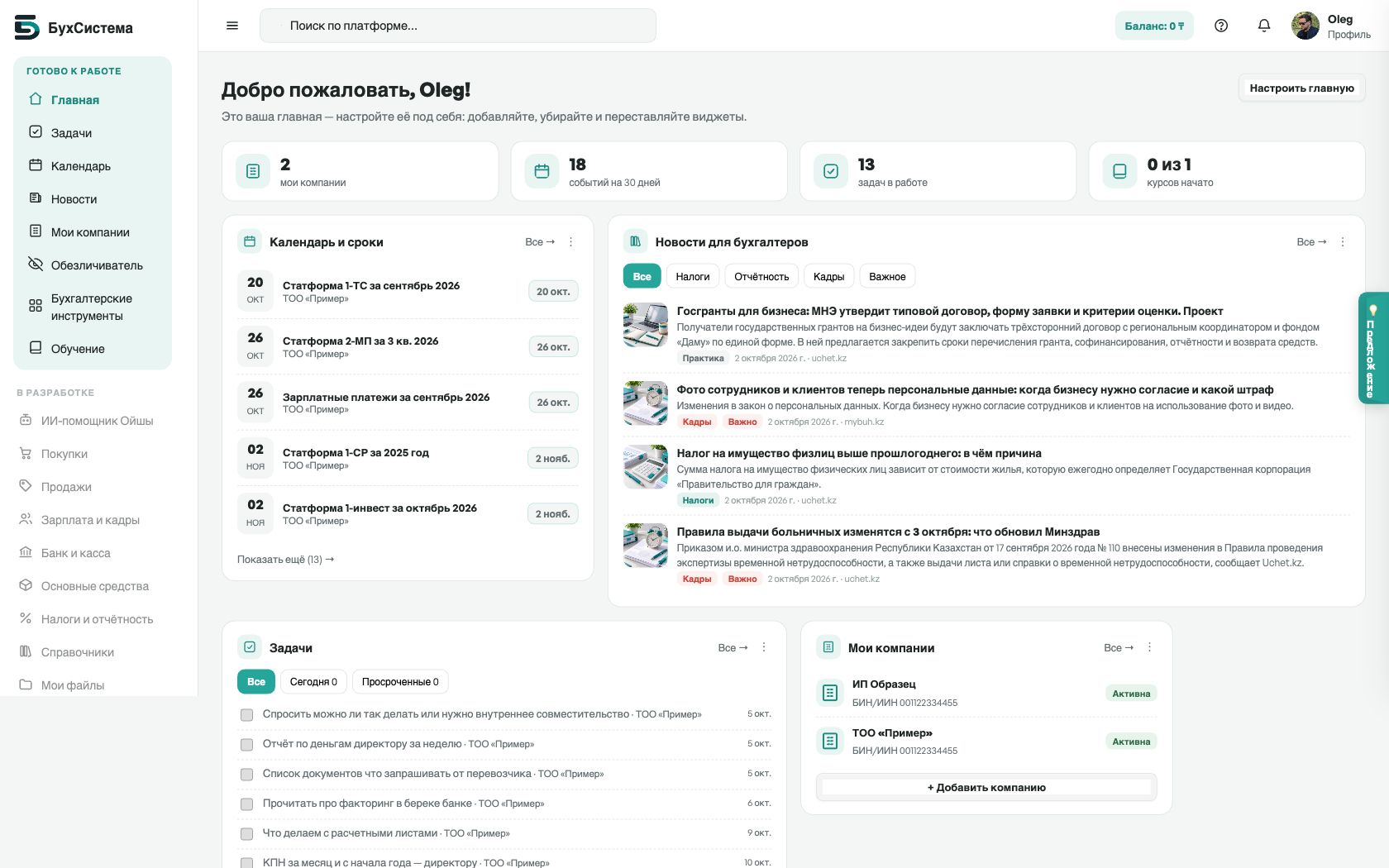The height and width of the screenshot is (868, 1389).
Task: Open the Госгранты для бизнеса news thumbnail
Action: (646, 325)
